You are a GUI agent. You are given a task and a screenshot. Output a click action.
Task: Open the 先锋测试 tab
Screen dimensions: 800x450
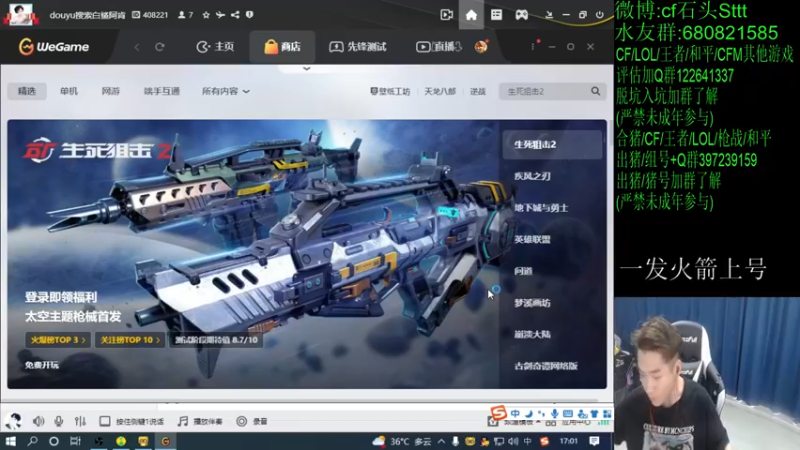358,47
